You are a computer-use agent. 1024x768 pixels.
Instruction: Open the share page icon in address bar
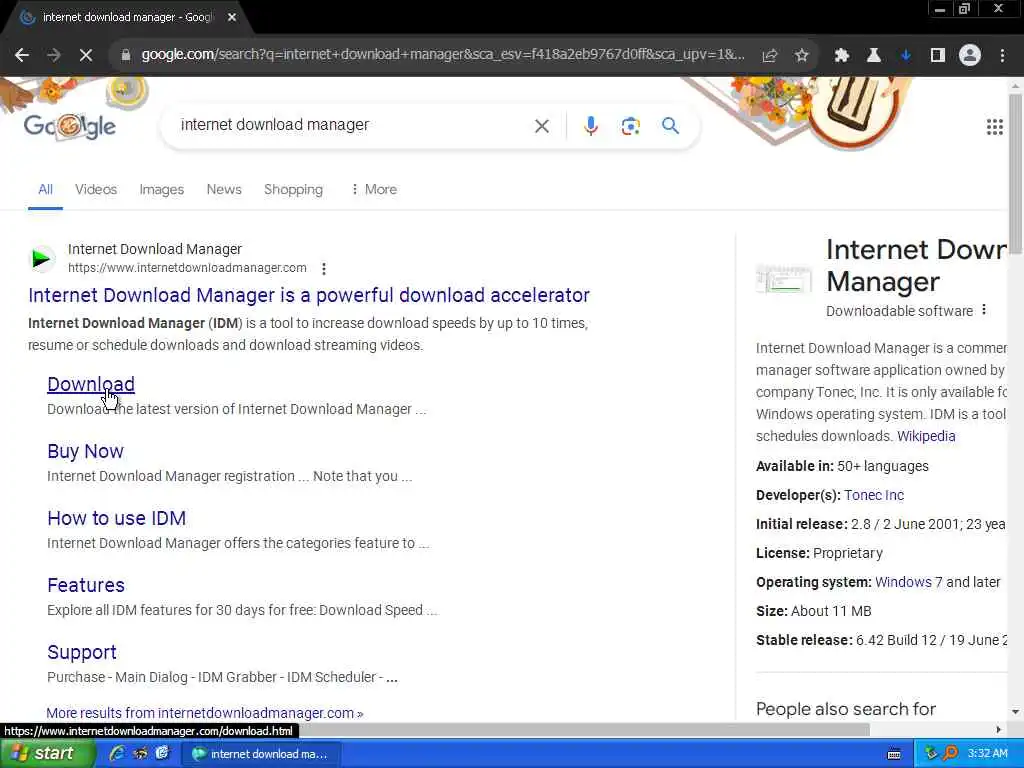click(x=770, y=56)
